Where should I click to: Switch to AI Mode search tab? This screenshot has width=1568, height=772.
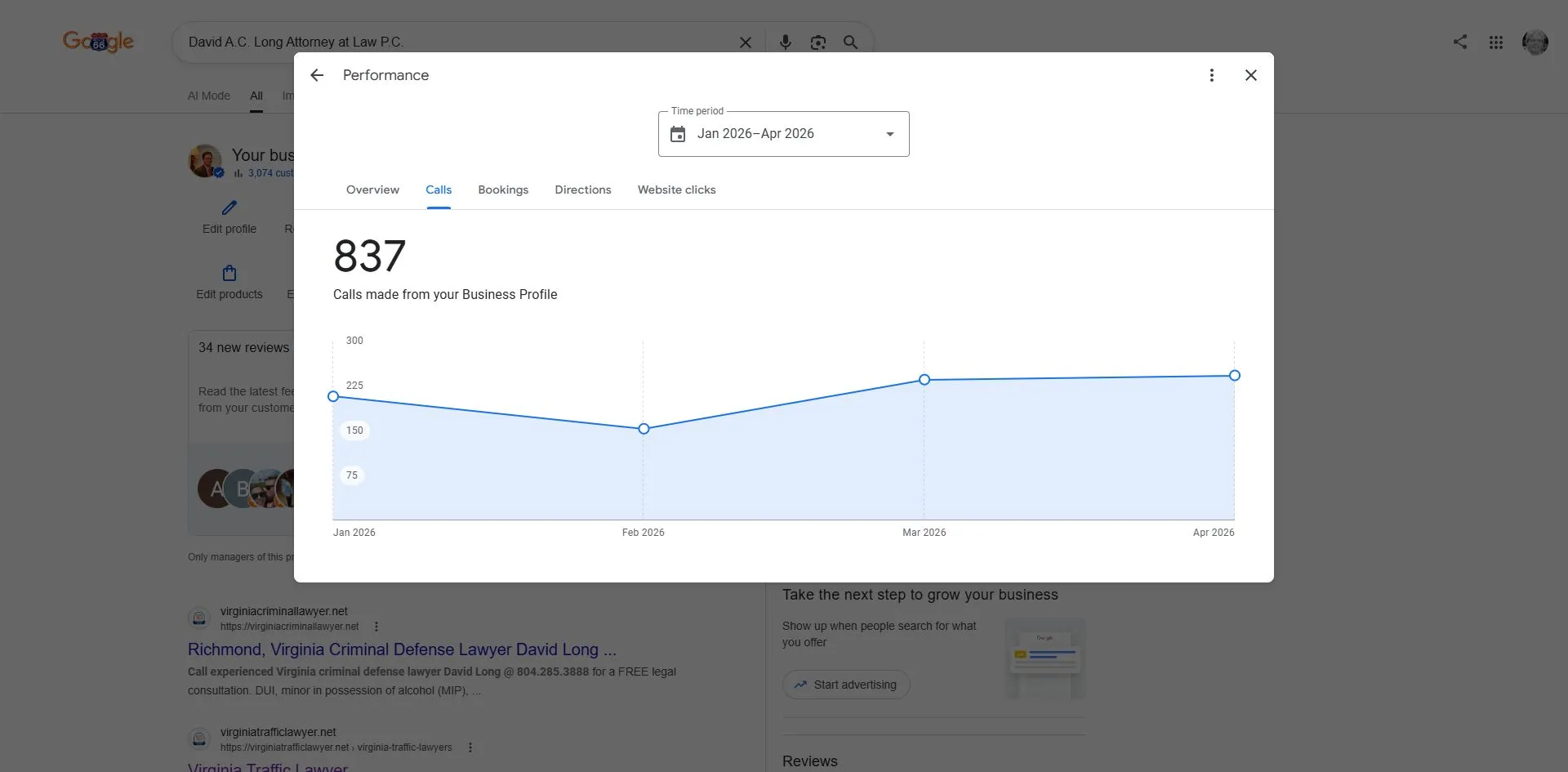pyautogui.click(x=209, y=96)
